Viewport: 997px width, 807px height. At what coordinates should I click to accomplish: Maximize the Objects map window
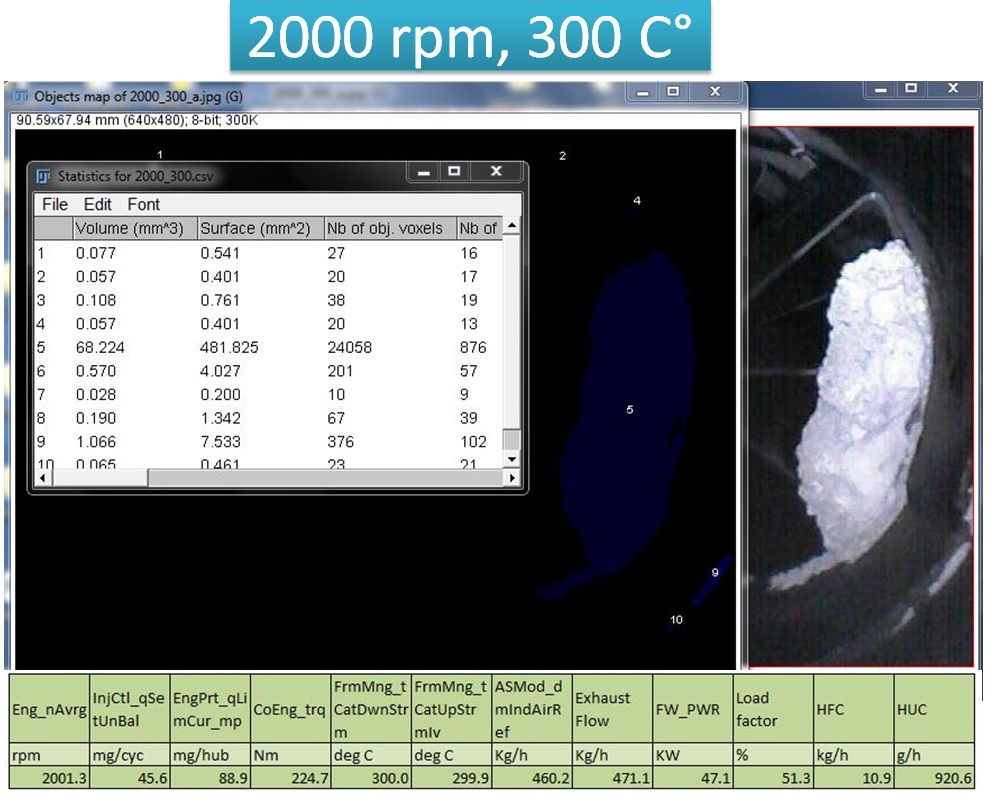673,91
